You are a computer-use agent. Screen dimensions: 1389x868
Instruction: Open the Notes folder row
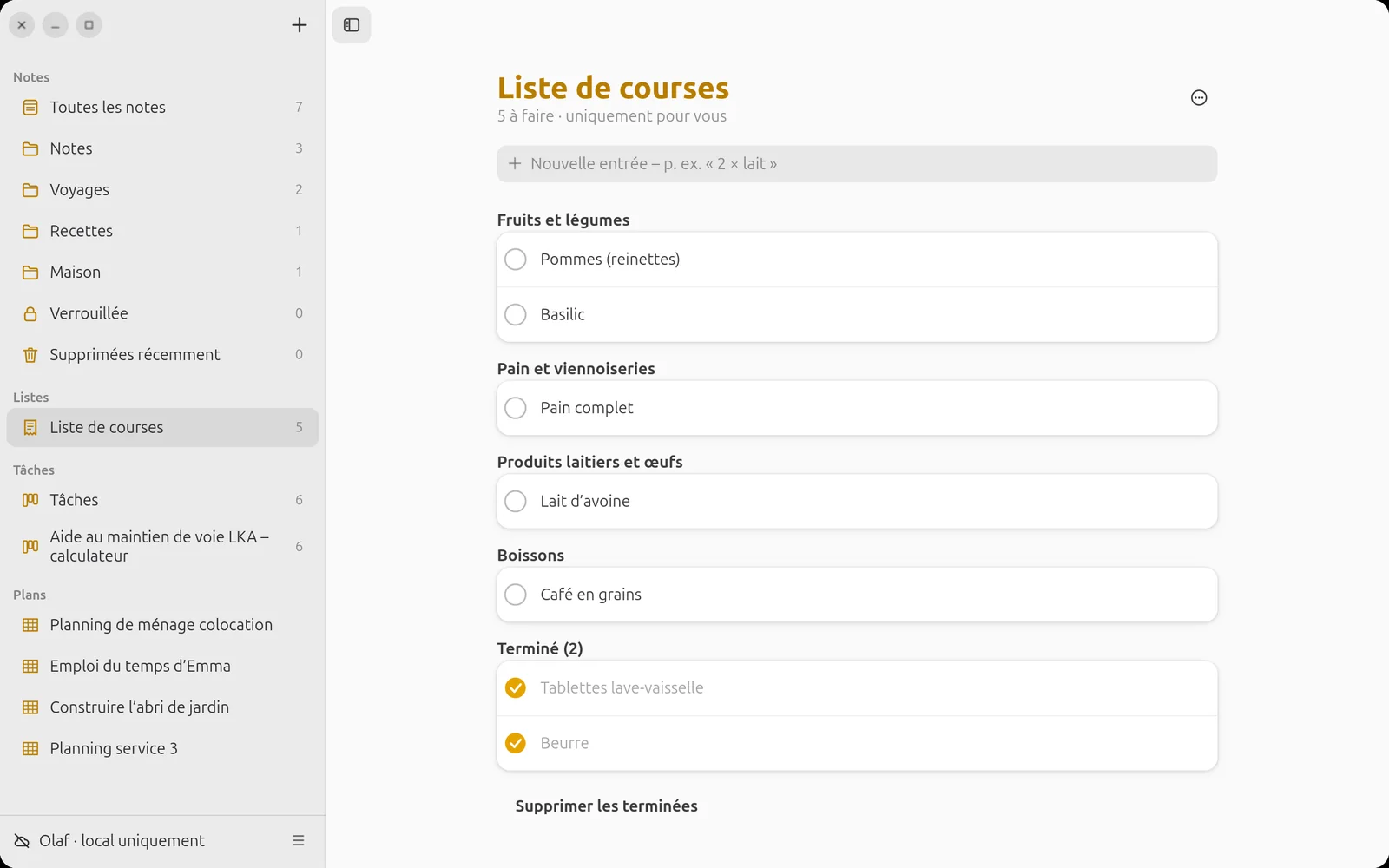(x=162, y=148)
